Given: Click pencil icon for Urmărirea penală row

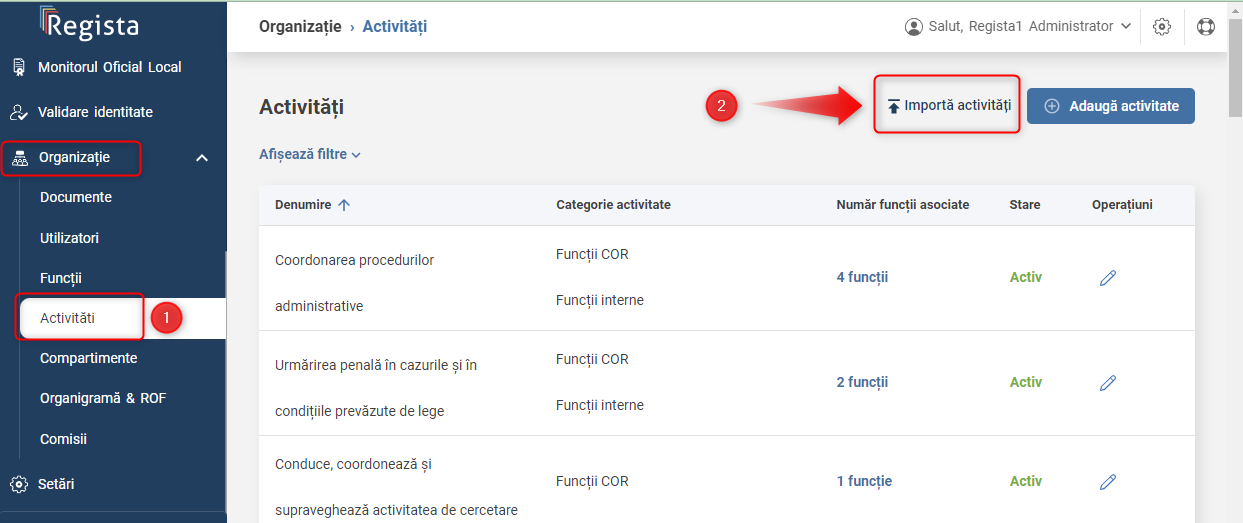Looking at the screenshot, I should [1107, 383].
